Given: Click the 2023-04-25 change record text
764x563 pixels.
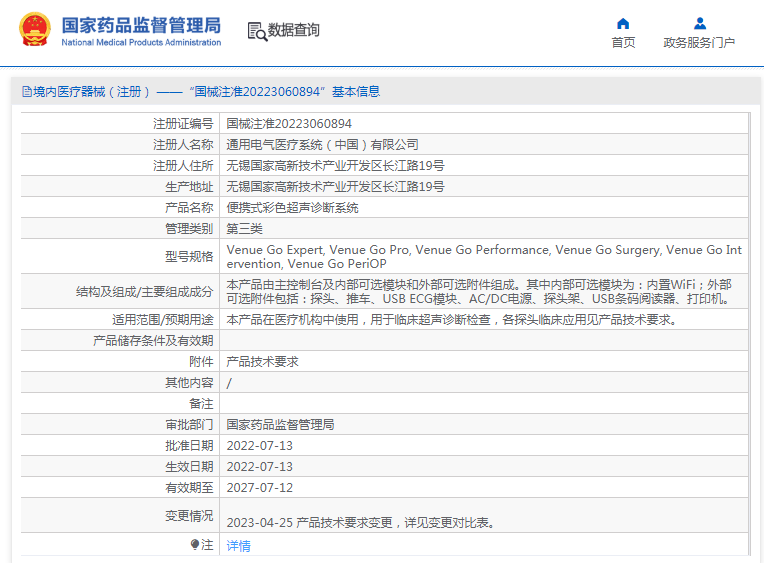Looking at the screenshot, I should 360,522.
